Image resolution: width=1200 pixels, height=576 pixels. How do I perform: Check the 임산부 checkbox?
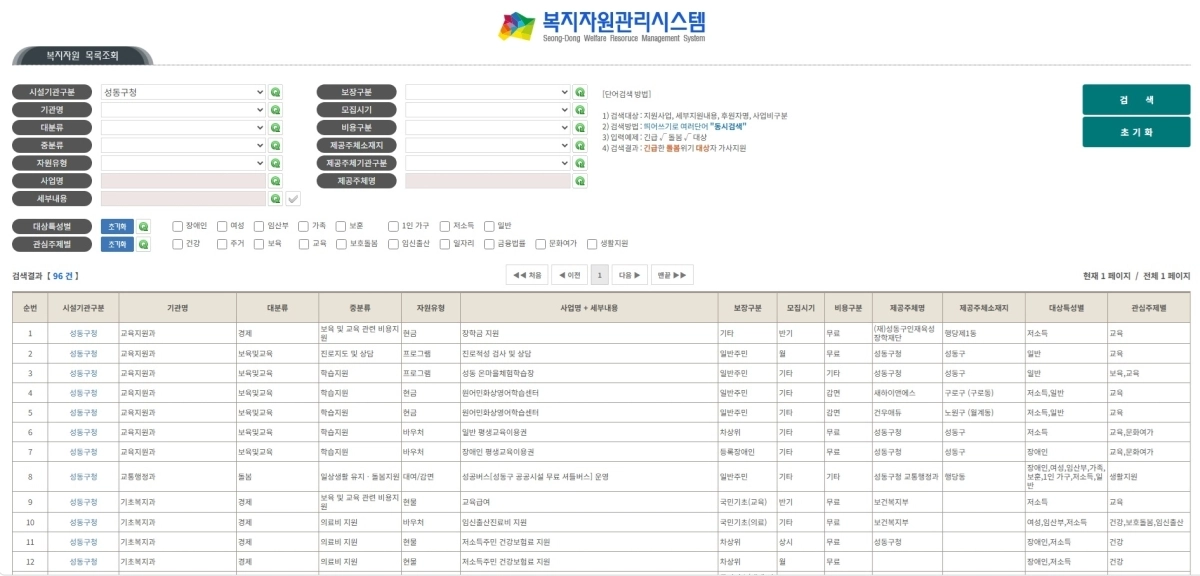(259, 226)
